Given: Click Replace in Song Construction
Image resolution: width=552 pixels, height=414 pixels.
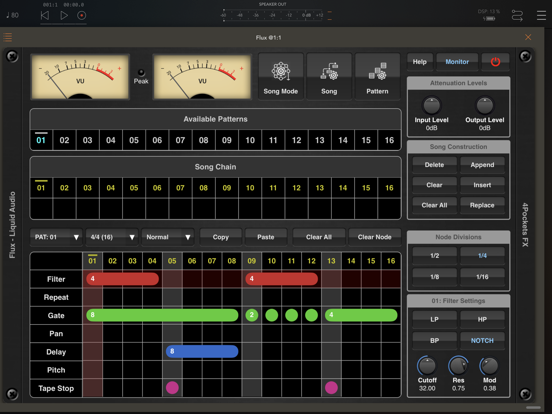Looking at the screenshot, I should coord(482,205).
